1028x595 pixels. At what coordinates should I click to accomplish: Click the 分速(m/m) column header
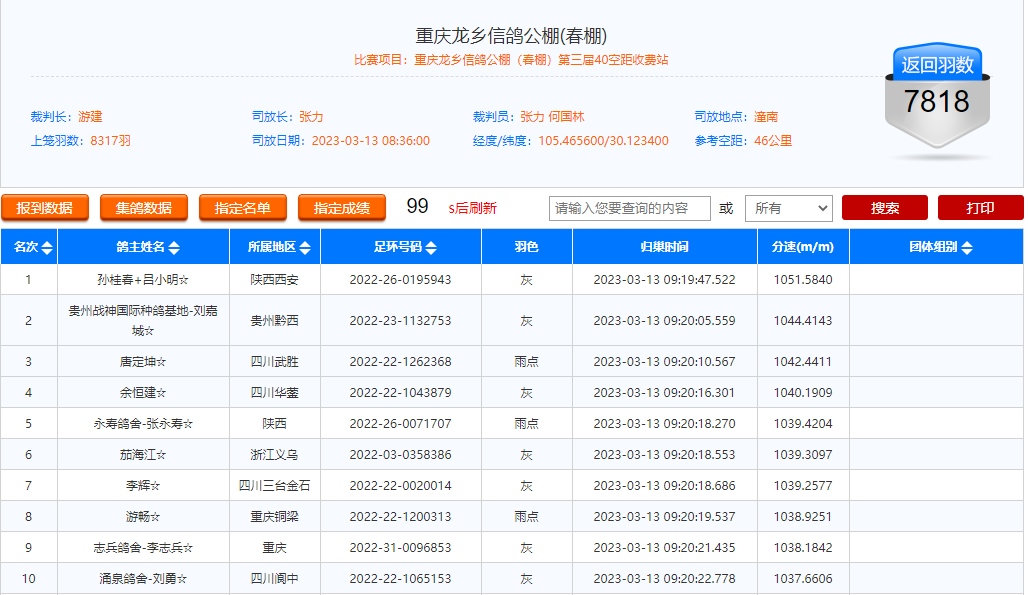tap(803, 247)
